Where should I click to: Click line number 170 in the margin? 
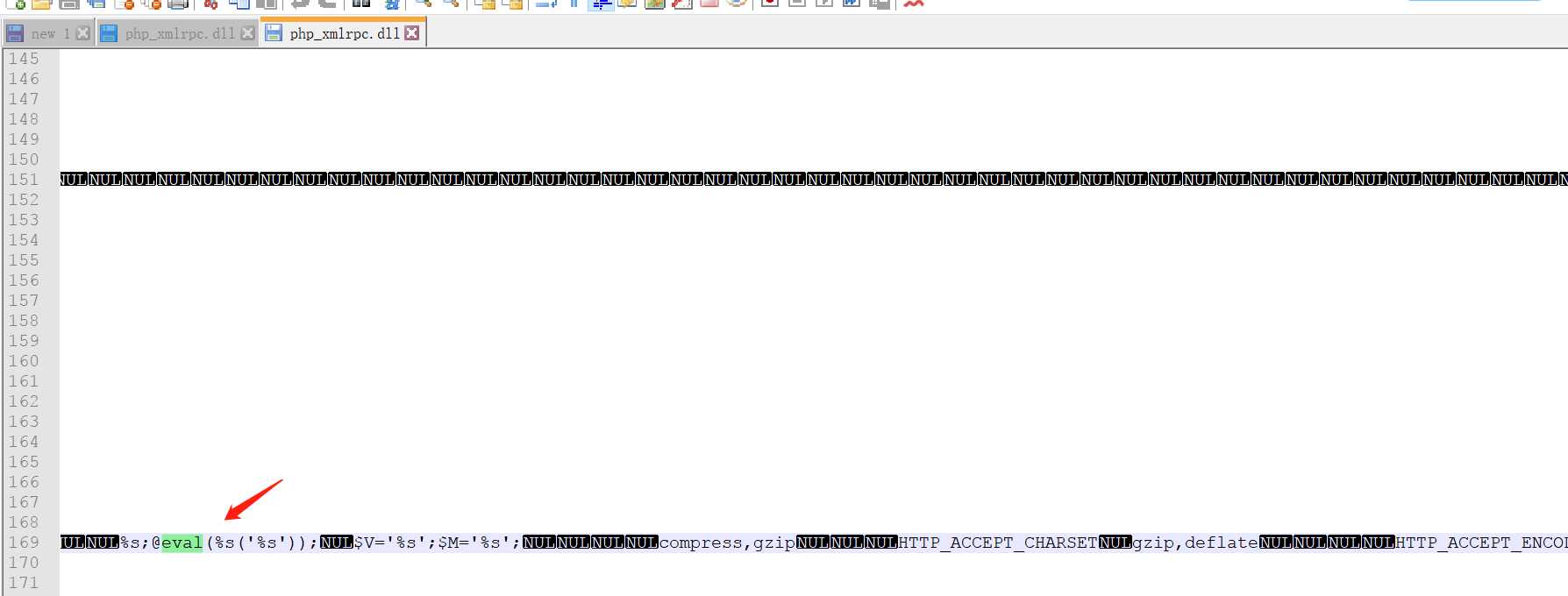pos(24,563)
